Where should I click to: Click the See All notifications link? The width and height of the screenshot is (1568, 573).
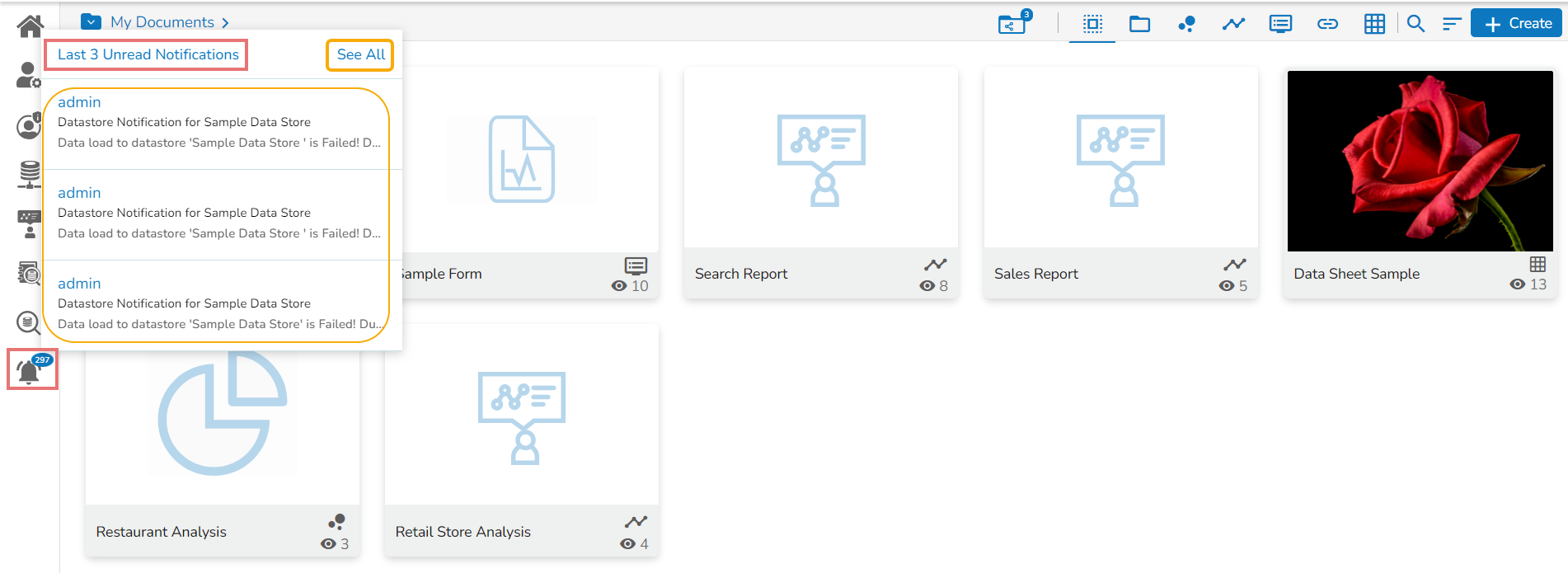click(360, 54)
